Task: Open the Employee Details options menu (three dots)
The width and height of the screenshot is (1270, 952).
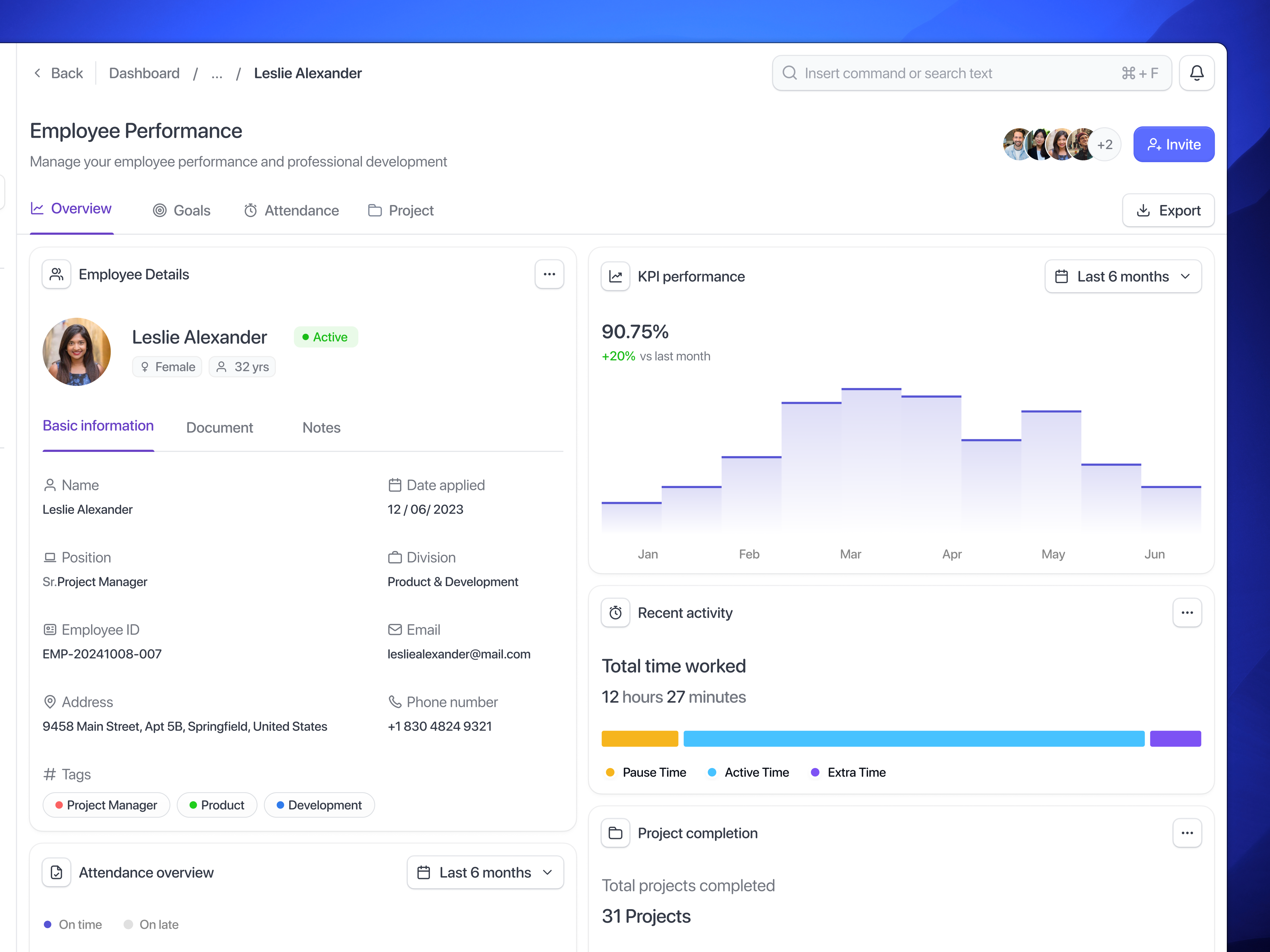Action: [549, 274]
